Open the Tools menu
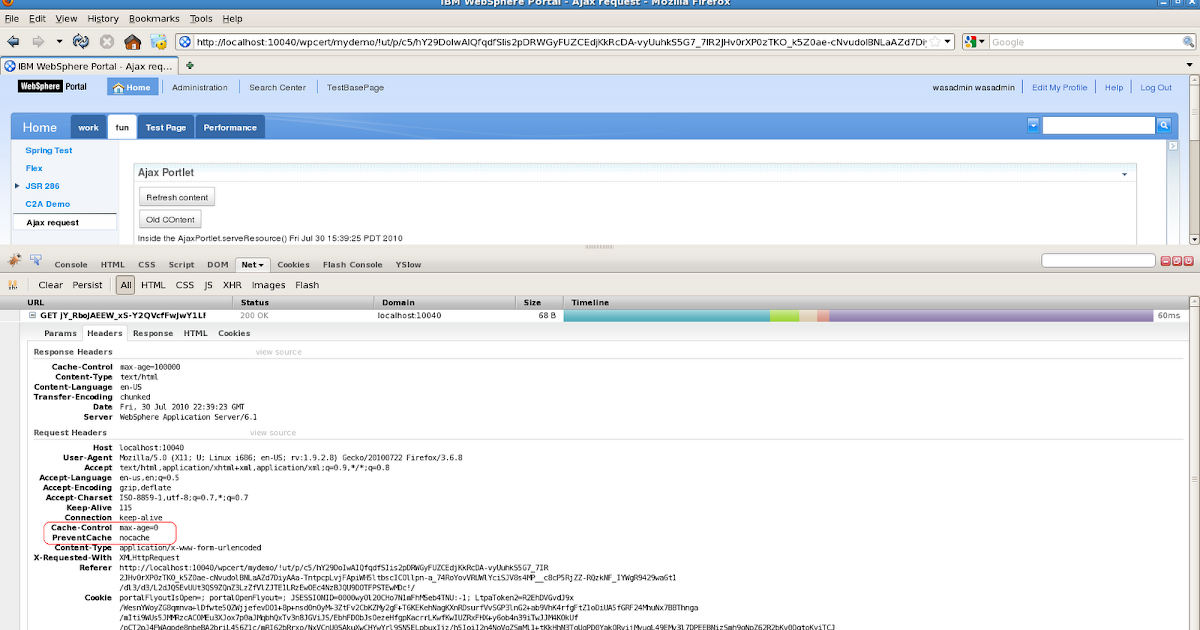The height and width of the screenshot is (630, 1200). [x=201, y=18]
